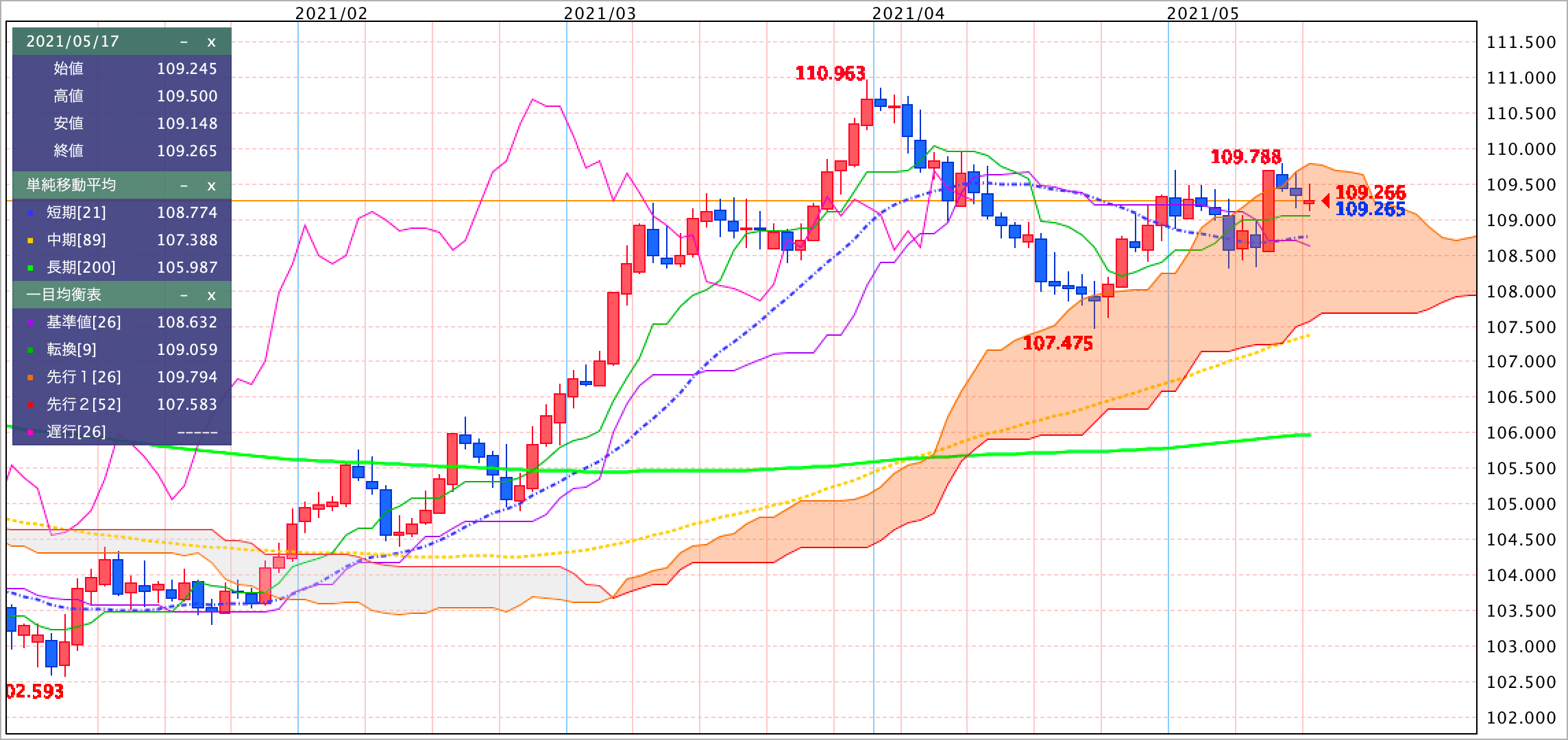Click the 遅行[26] magenta color marker
Screen dimensions: 1568x740
coord(29,433)
